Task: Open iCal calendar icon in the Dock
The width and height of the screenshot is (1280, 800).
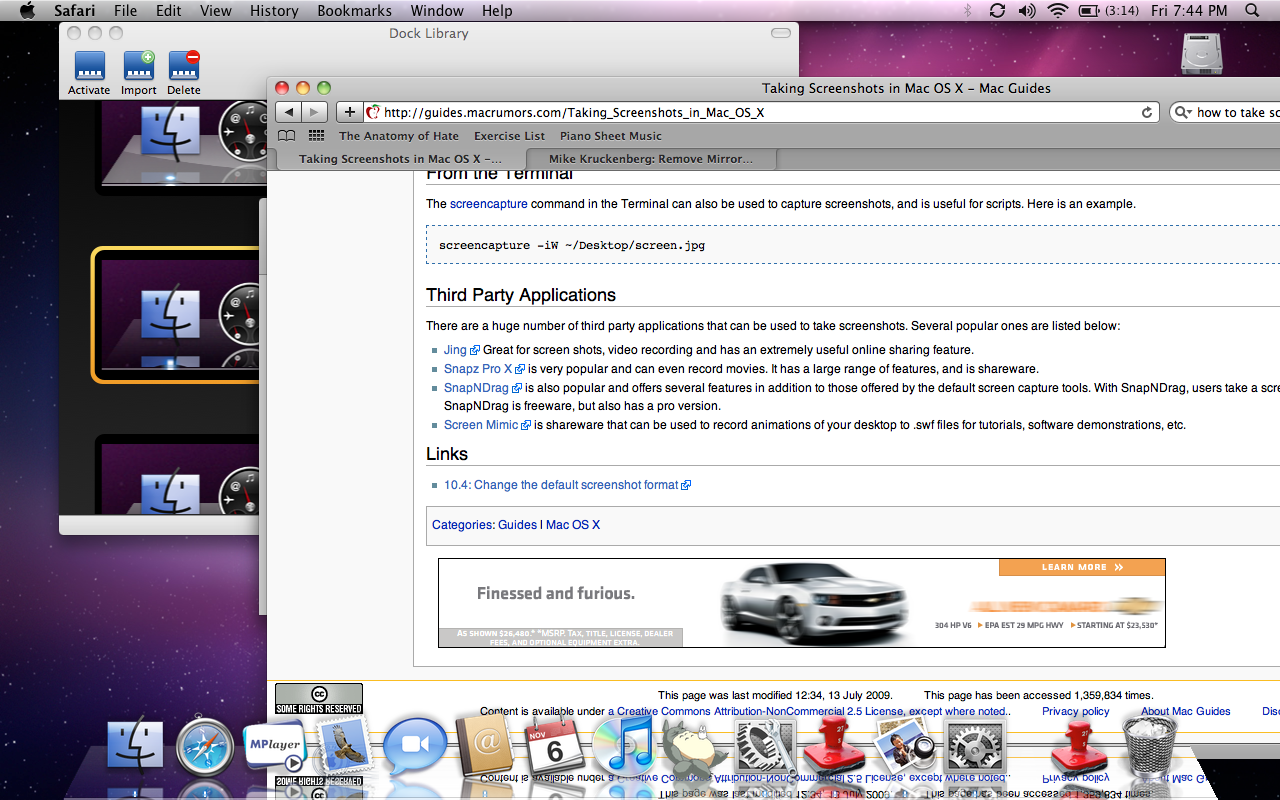Action: [554, 746]
